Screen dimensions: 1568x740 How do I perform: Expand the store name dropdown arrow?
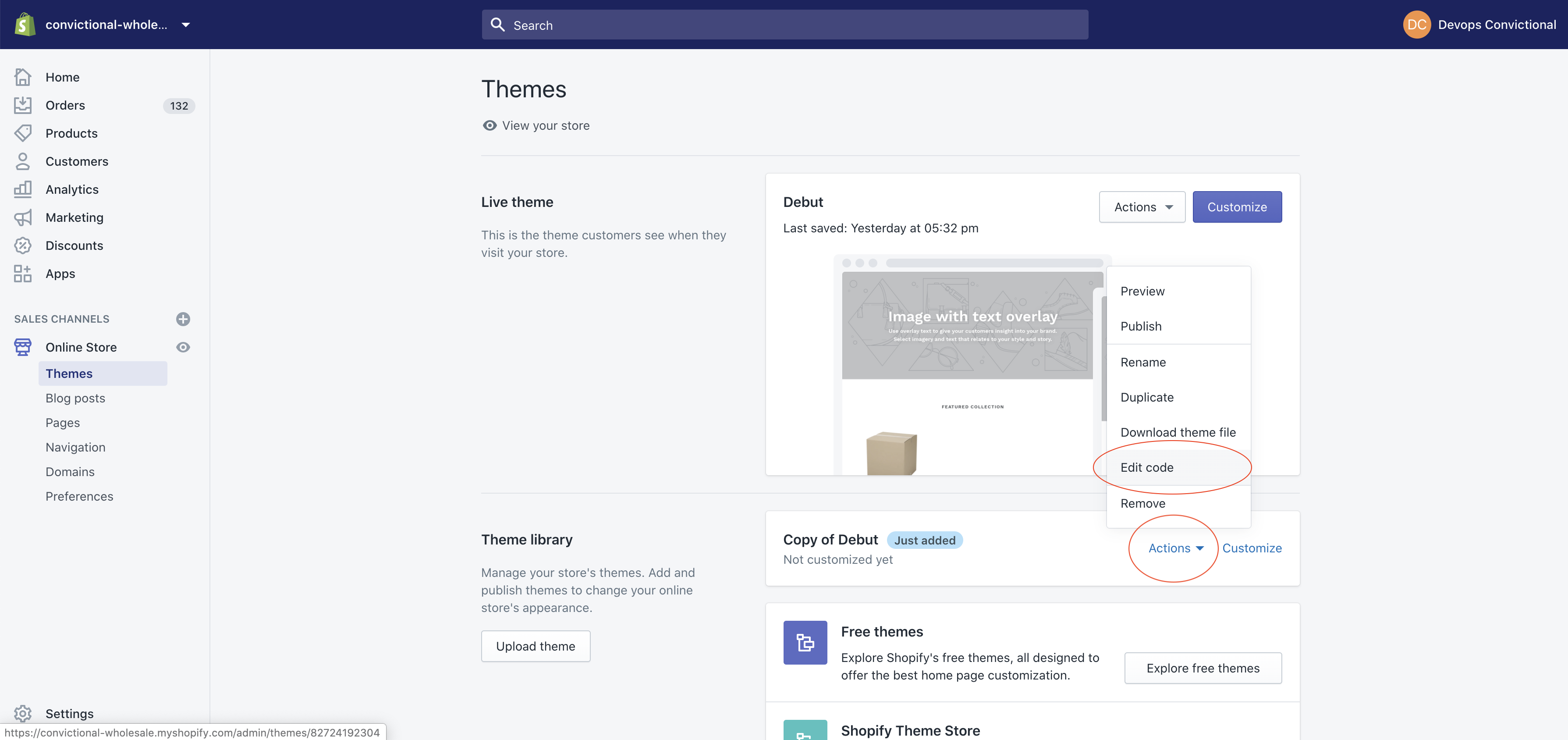pos(186,25)
